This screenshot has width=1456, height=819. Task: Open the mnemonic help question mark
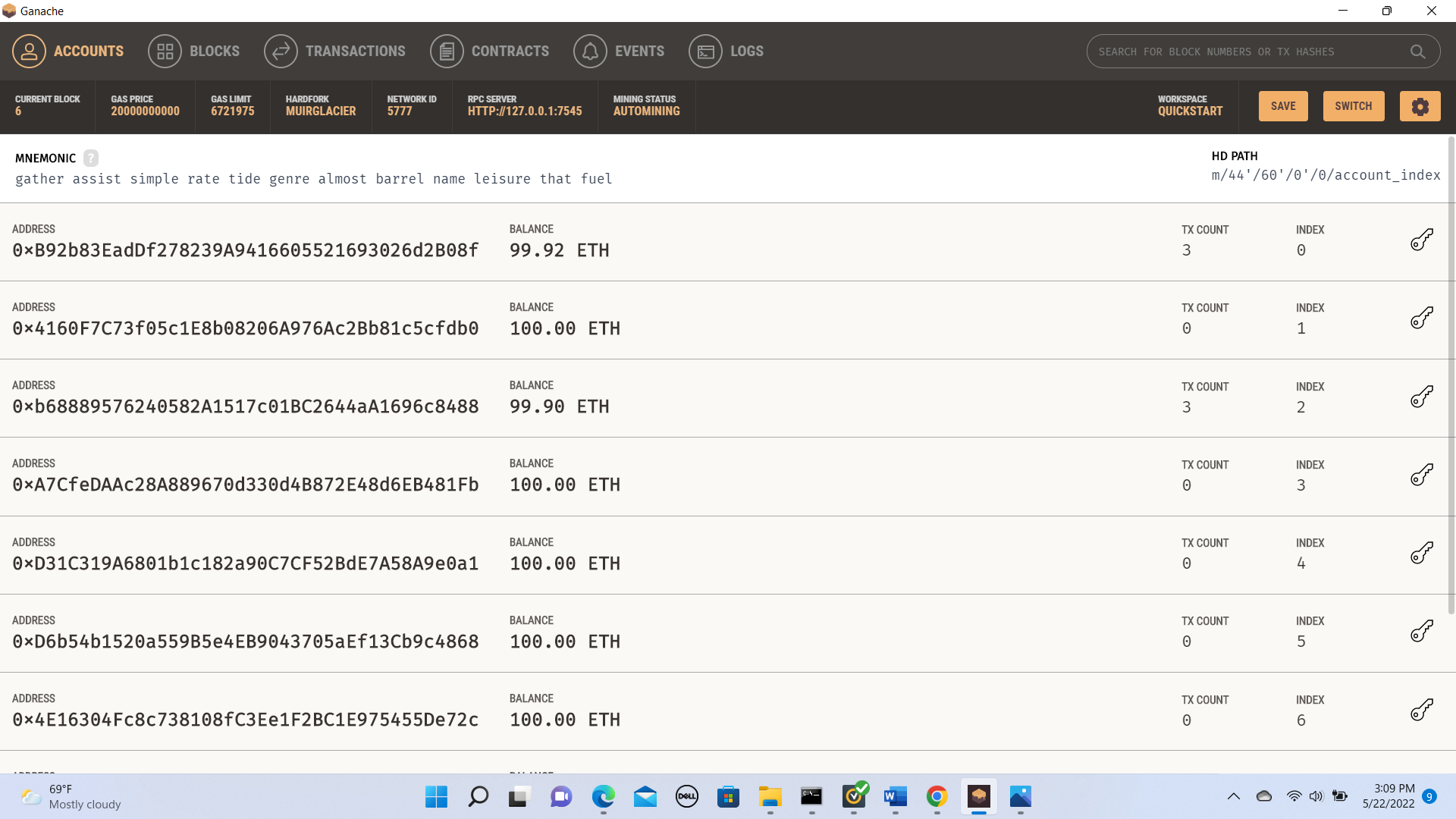(x=90, y=158)
